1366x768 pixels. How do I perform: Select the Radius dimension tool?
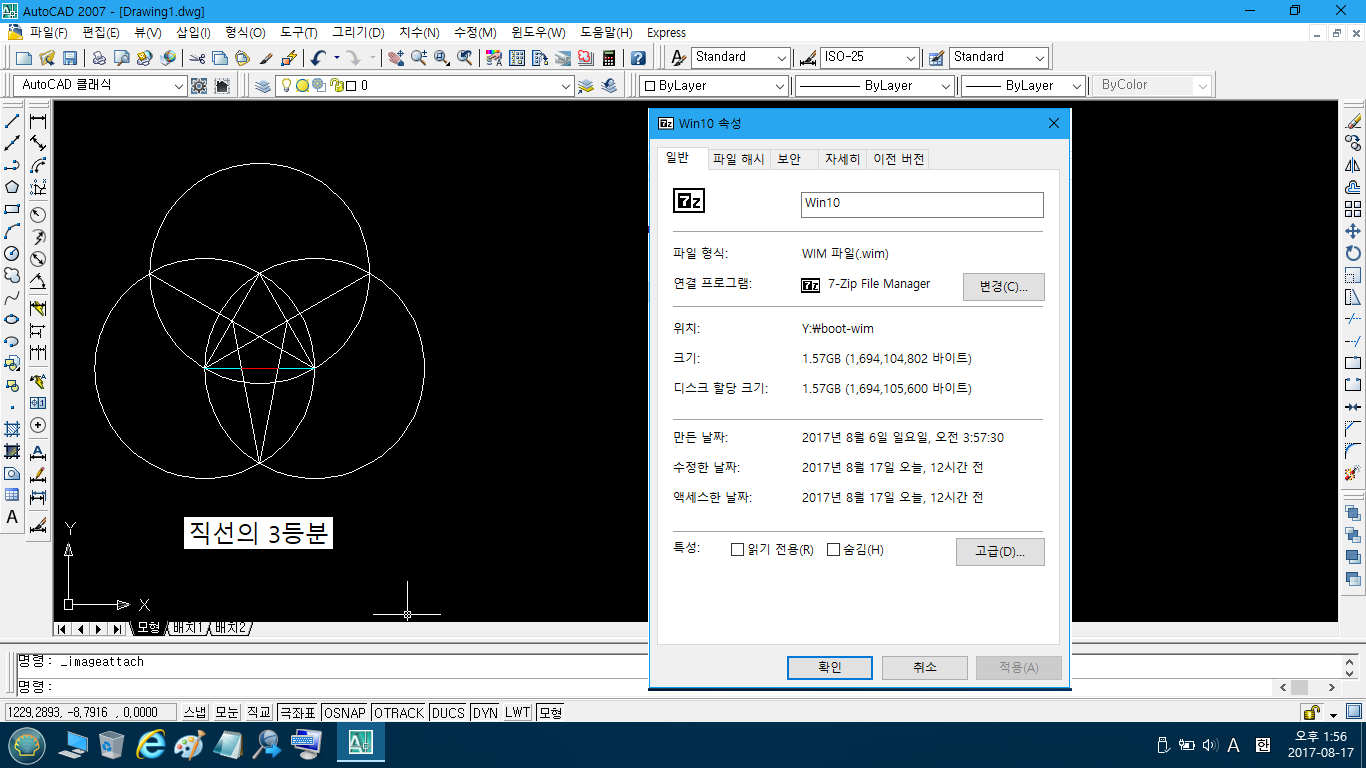[x=38, y=214]
